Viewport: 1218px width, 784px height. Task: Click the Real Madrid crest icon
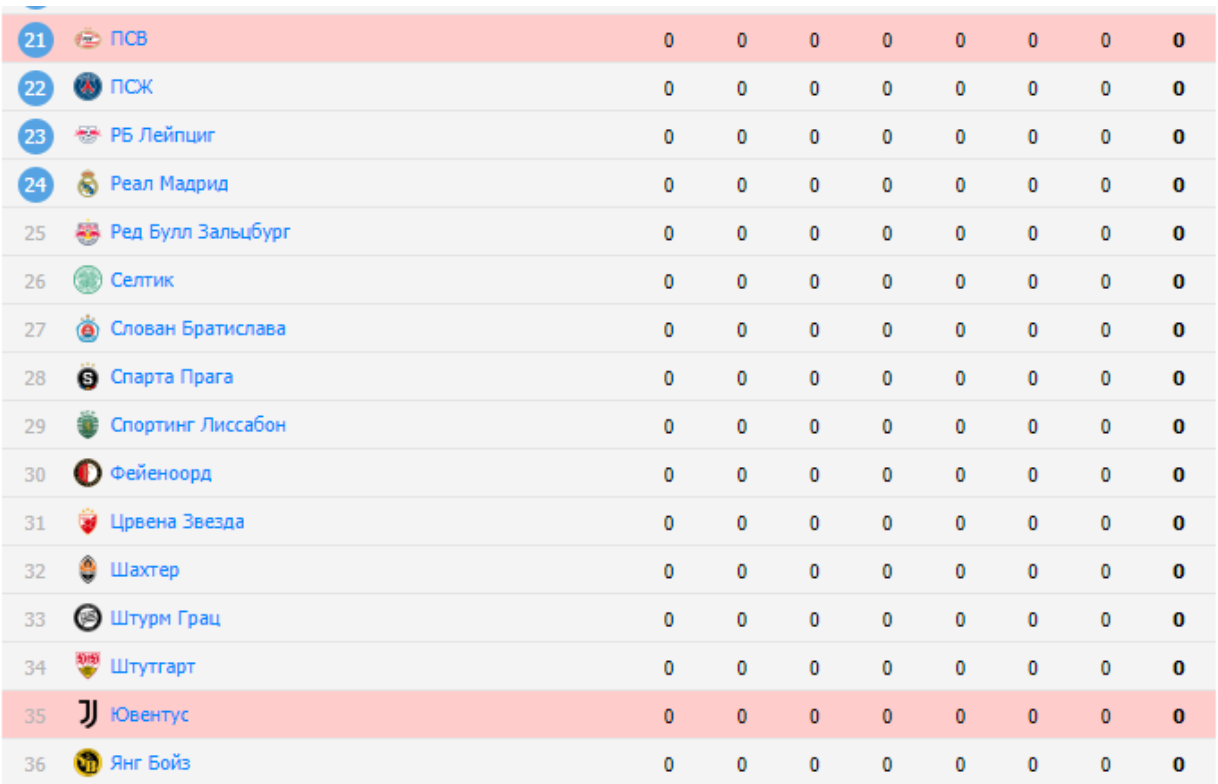pyautogui.click(x=88, y=184)
